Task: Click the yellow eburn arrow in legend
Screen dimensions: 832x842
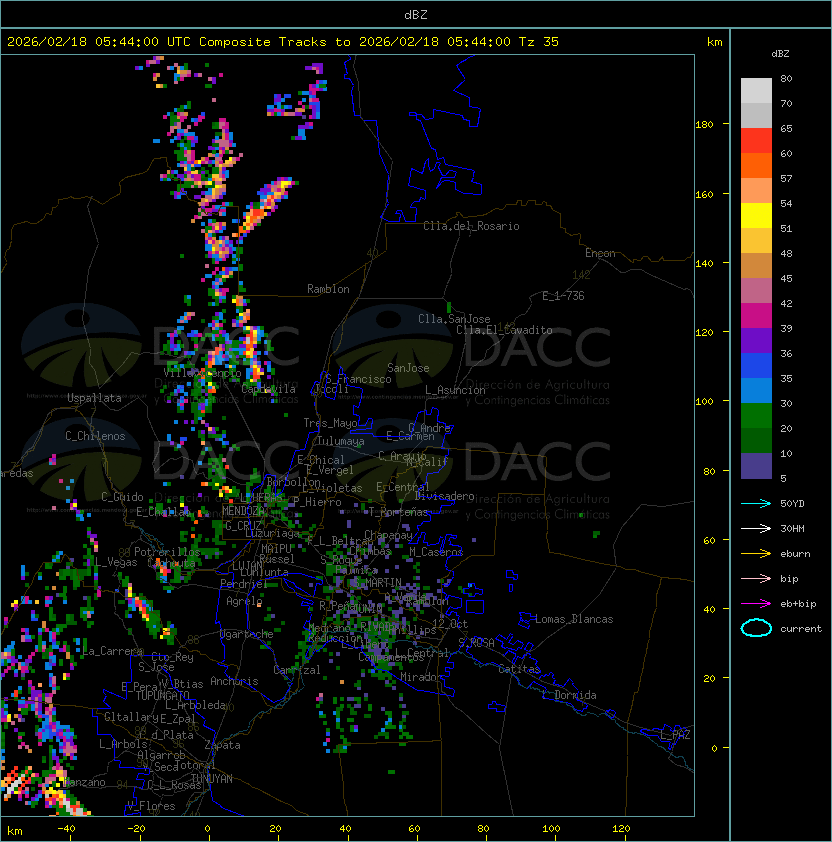Action: 756,554
